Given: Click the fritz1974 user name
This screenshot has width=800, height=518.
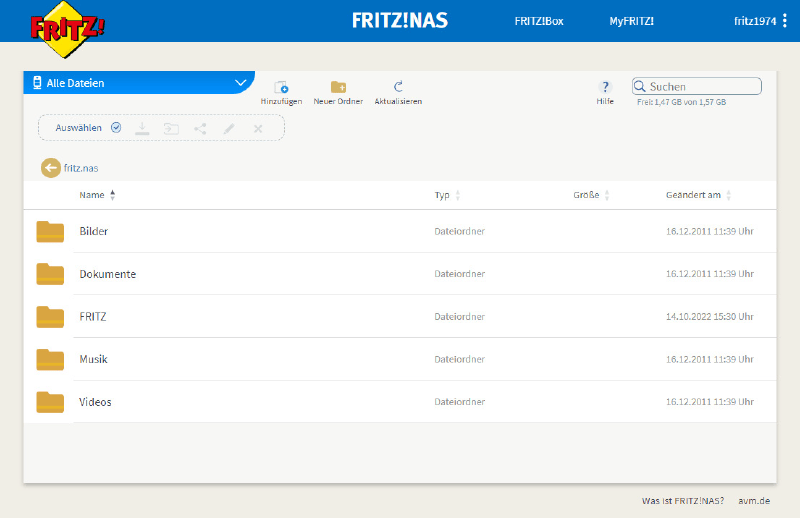Looking at the screenshot, I should pos(755,21).
